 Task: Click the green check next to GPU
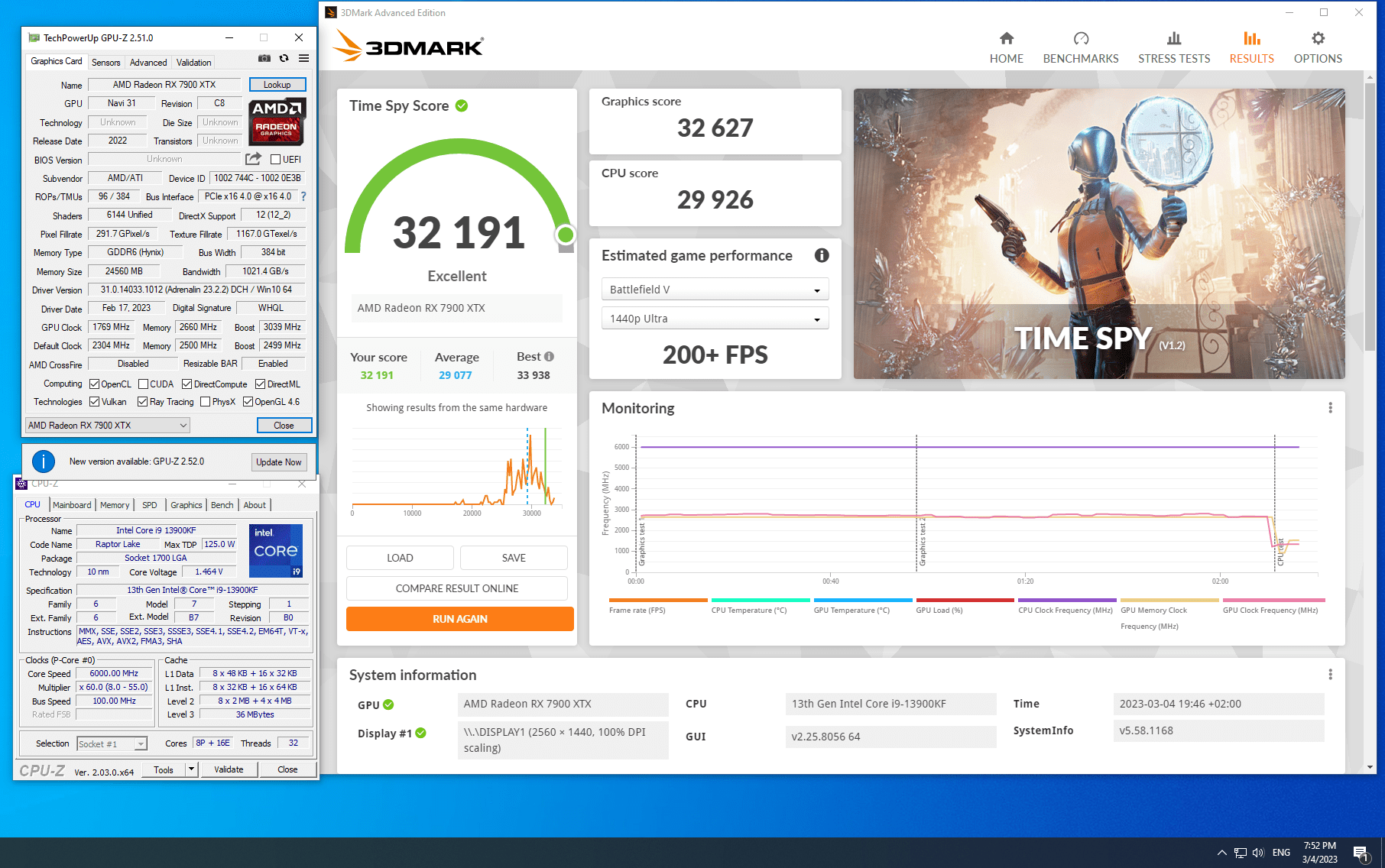(388, 704)
